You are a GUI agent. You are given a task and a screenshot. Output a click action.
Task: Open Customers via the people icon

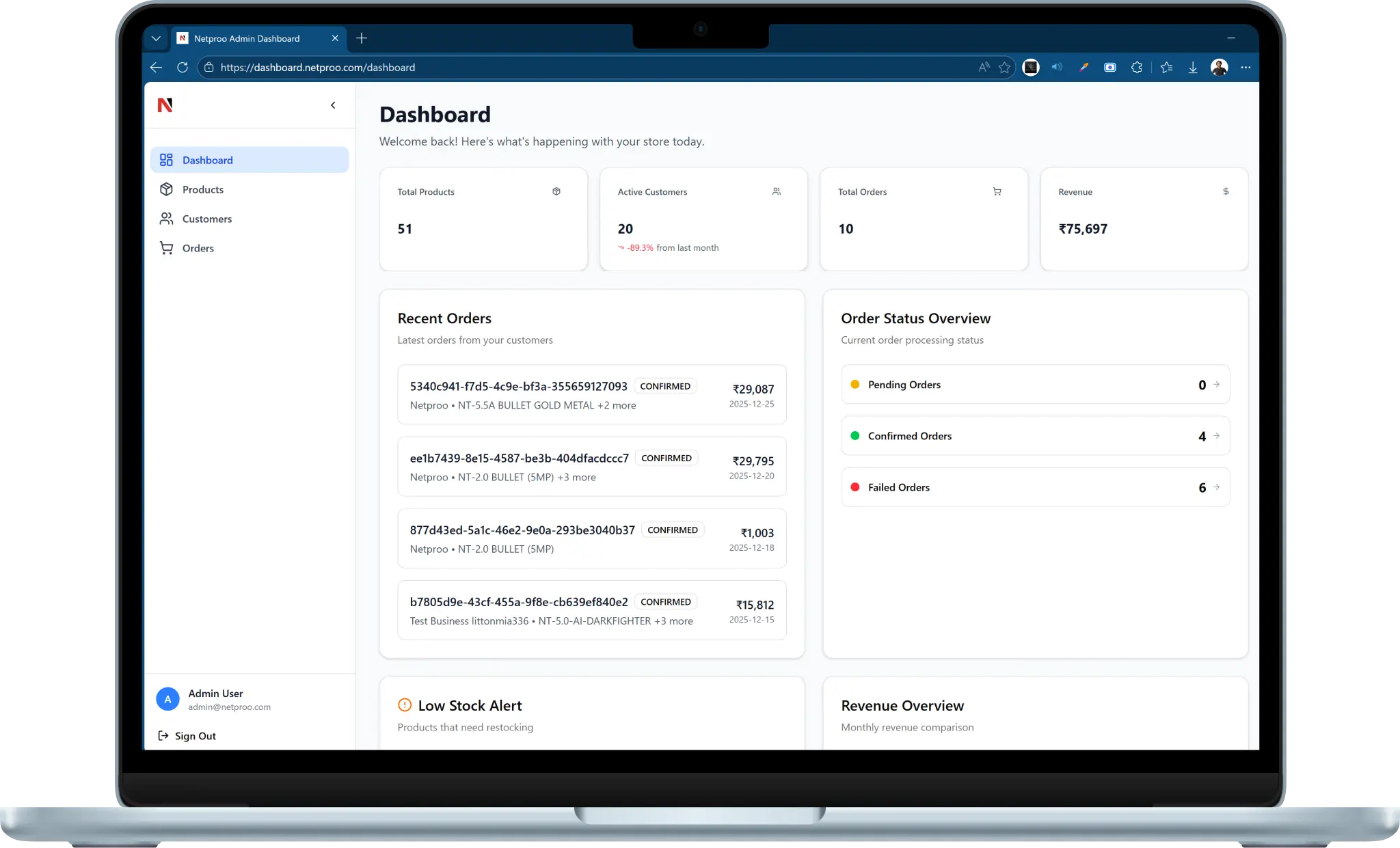click(x=166, y=218)
